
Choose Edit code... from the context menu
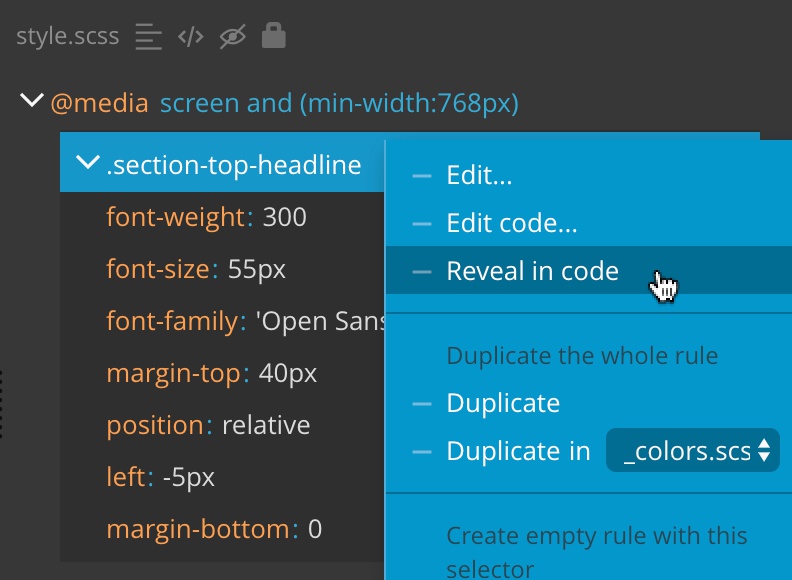512,223
